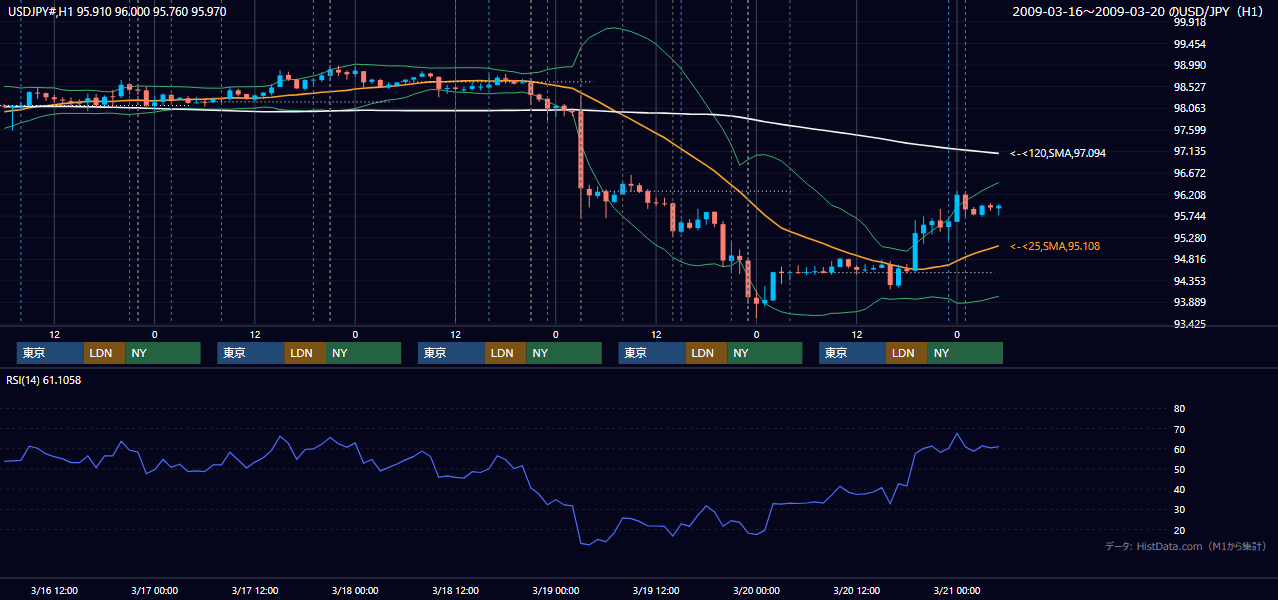Image resolution: width=1278 pixels, height=600 pixels.
Task: Select the 3/18 00:00 date label
Action: tap(355, 590)
